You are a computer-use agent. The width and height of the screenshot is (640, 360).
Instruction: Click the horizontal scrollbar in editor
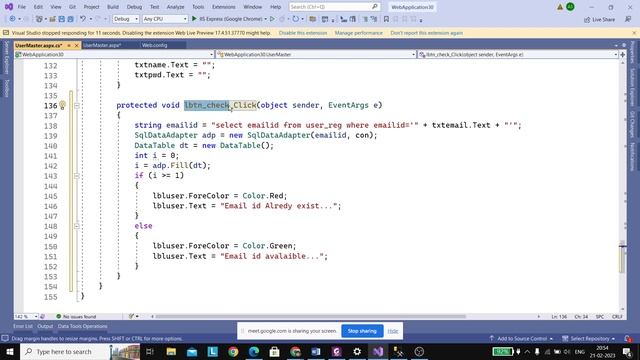(x=310, y=316)
